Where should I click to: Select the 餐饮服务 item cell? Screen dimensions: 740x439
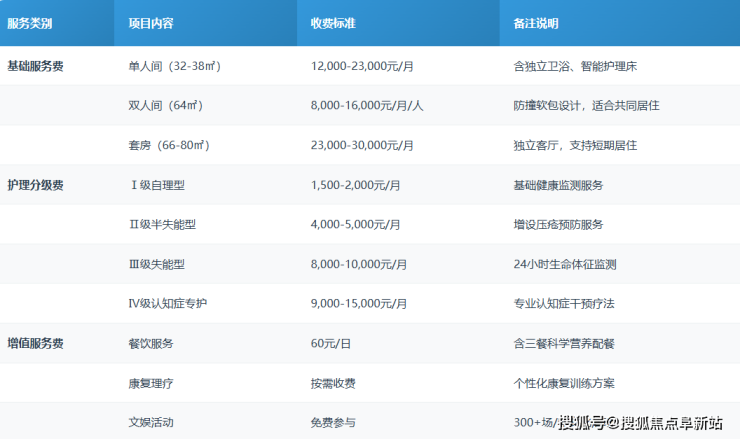(x=151, y=343)
